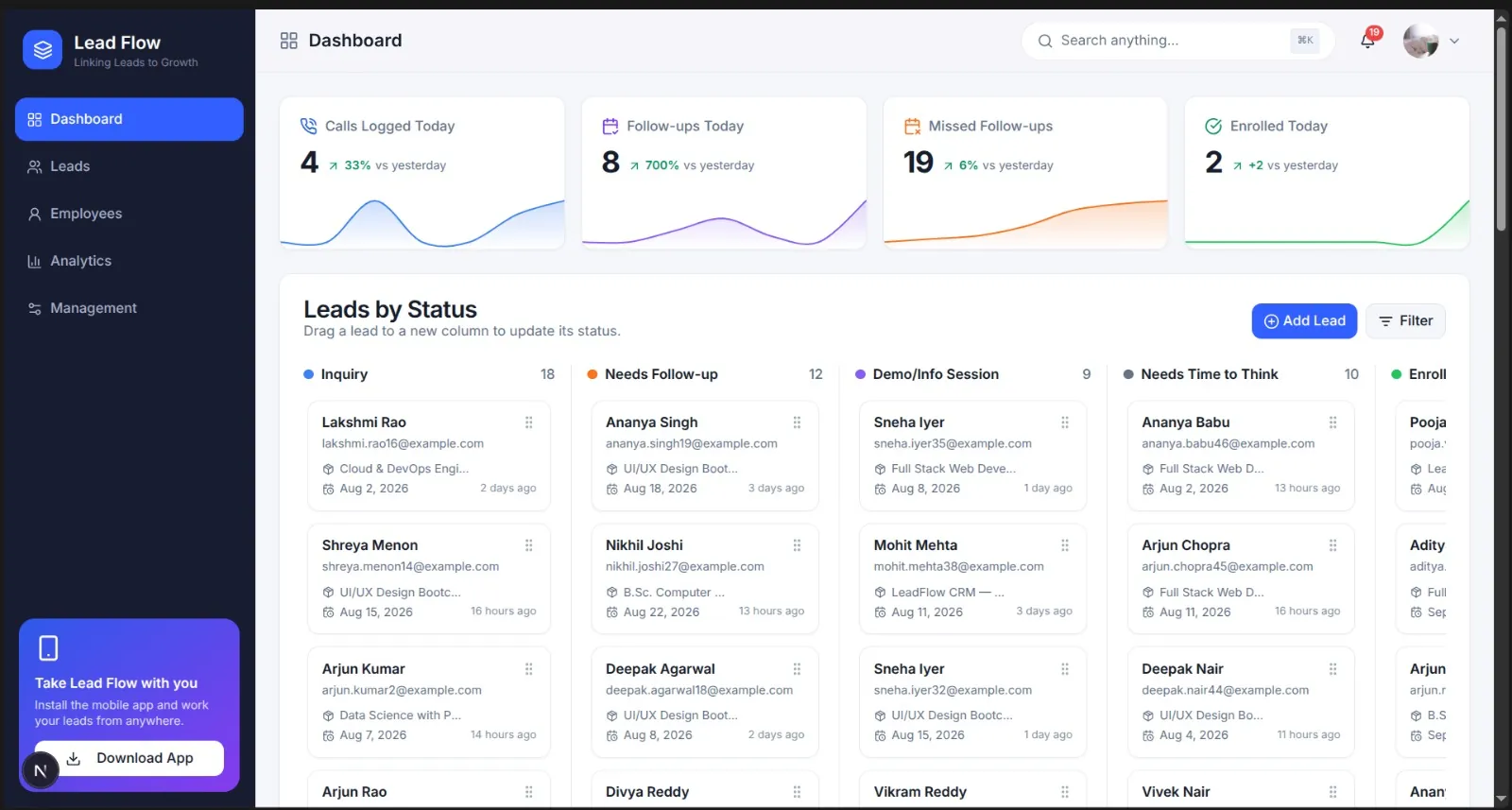Click the check icon in Enrolled Today card
Screen dimensions: 1512x810
click(x=1213, y=126)
